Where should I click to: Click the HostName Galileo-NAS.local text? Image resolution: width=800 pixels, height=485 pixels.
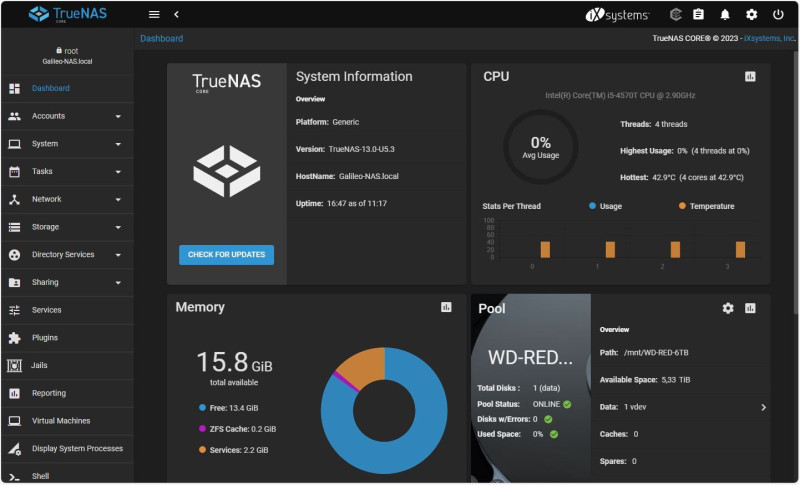point(347,176)
